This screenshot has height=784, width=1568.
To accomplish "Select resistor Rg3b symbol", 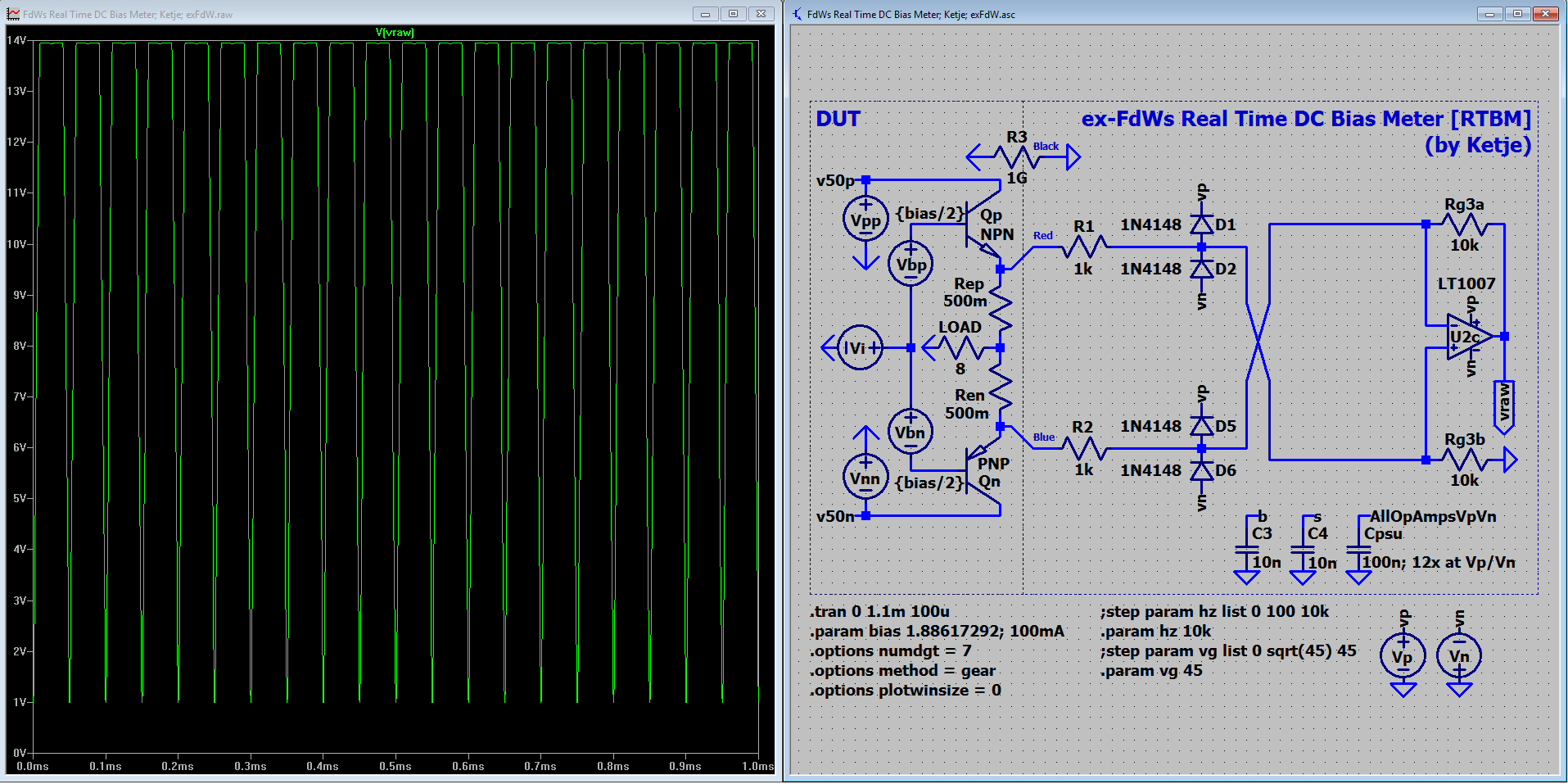I will tap(1464, 460).
